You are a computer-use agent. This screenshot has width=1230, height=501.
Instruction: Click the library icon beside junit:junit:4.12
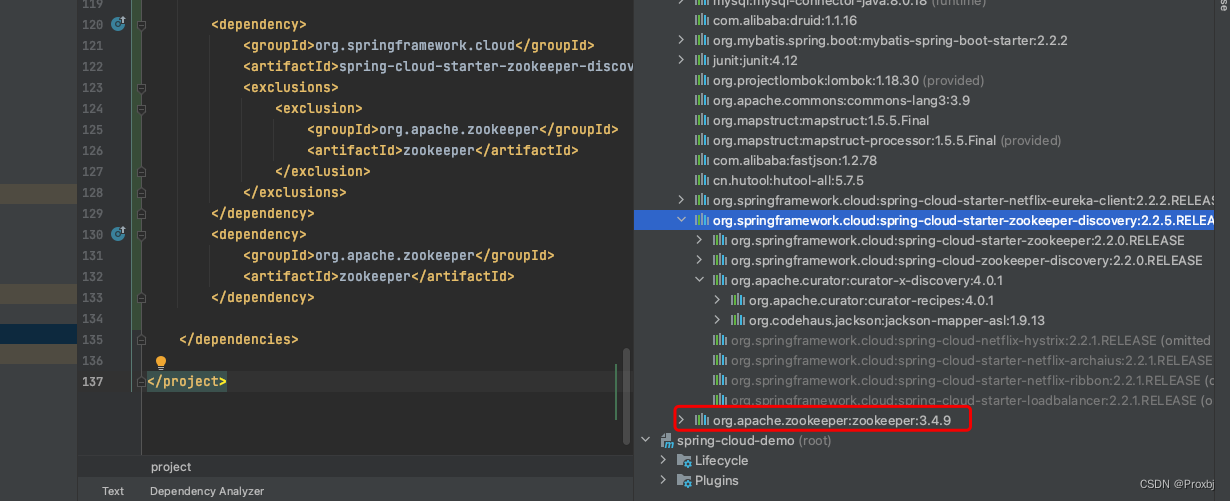coord(703,62)
